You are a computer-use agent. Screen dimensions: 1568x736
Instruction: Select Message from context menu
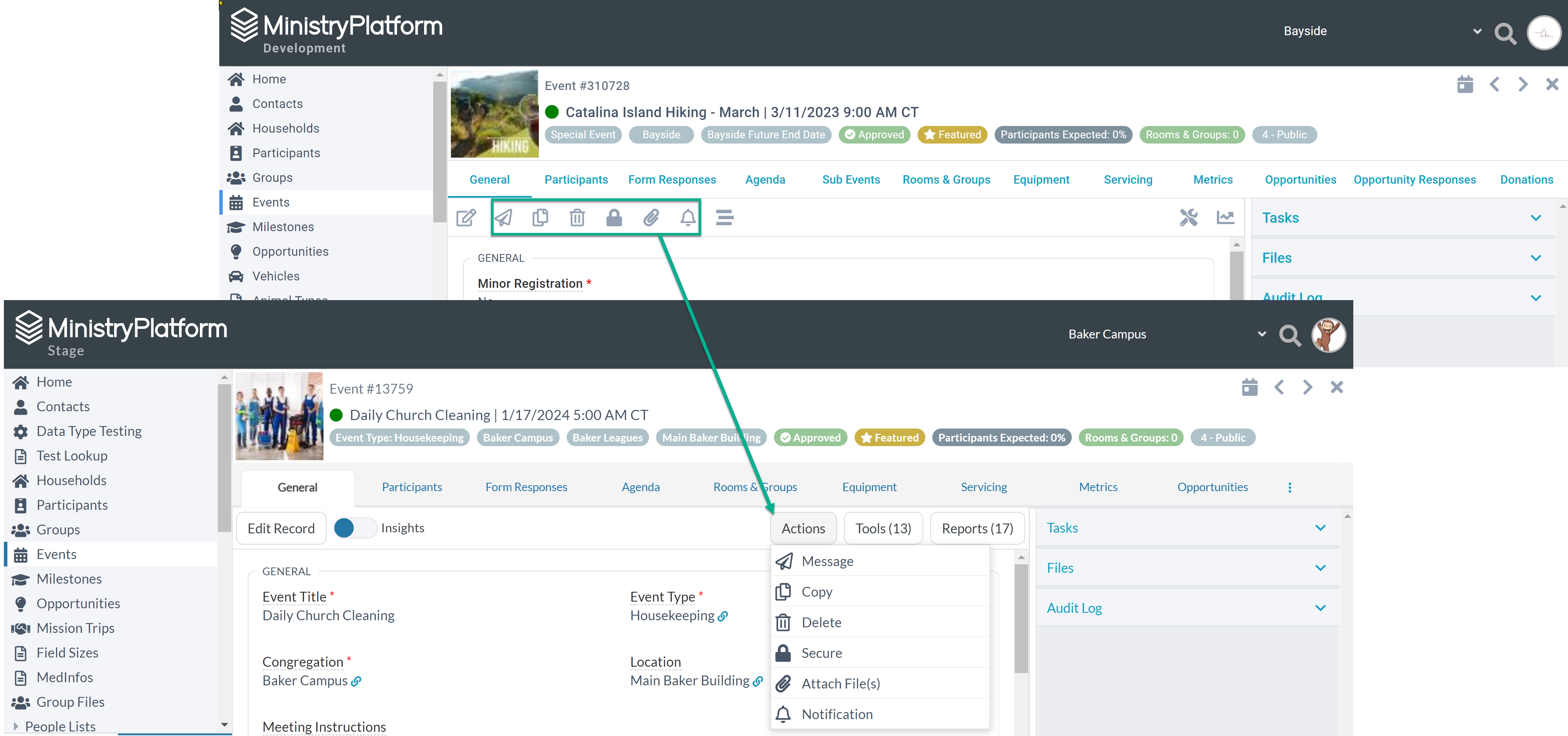coord(828,560)
